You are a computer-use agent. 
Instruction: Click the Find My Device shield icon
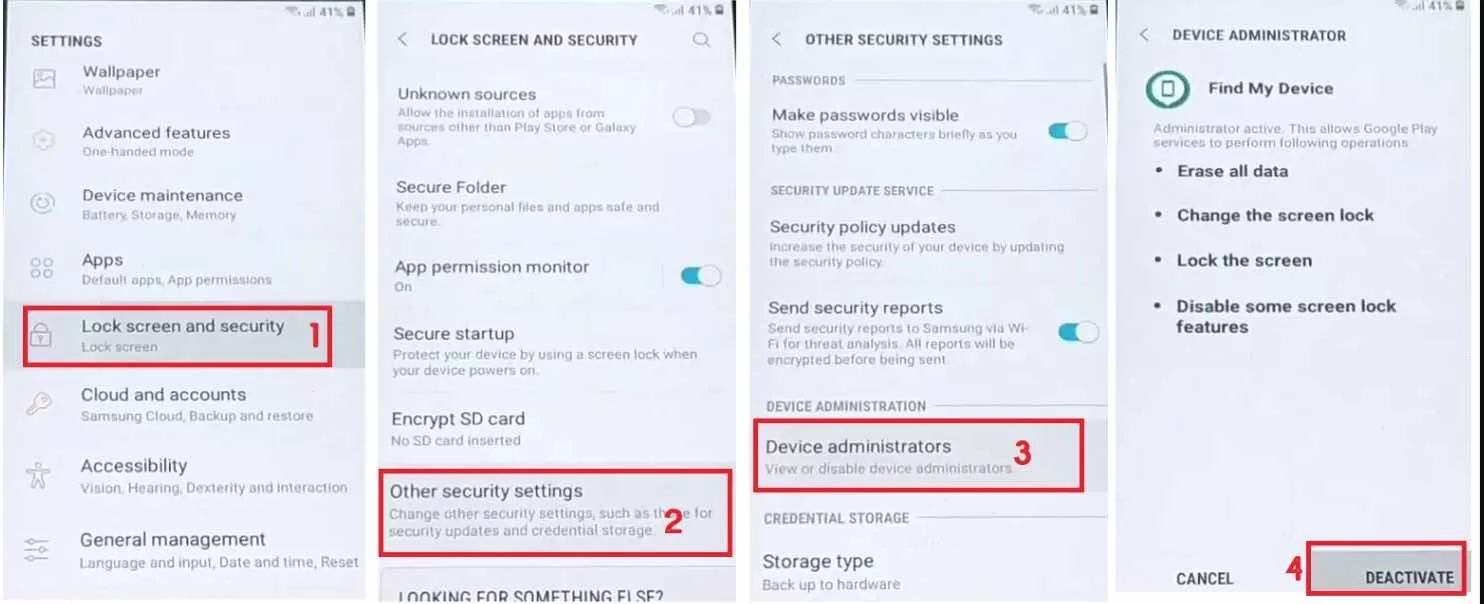point(1170,88)
